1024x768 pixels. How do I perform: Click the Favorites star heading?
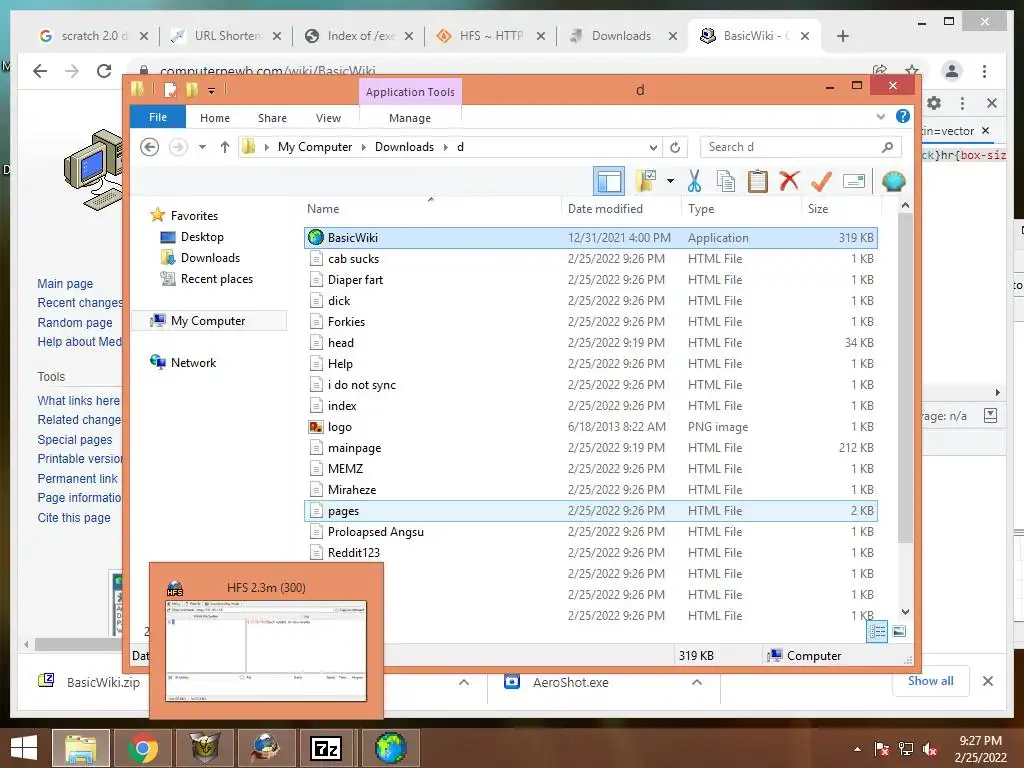tap(194, 216)
